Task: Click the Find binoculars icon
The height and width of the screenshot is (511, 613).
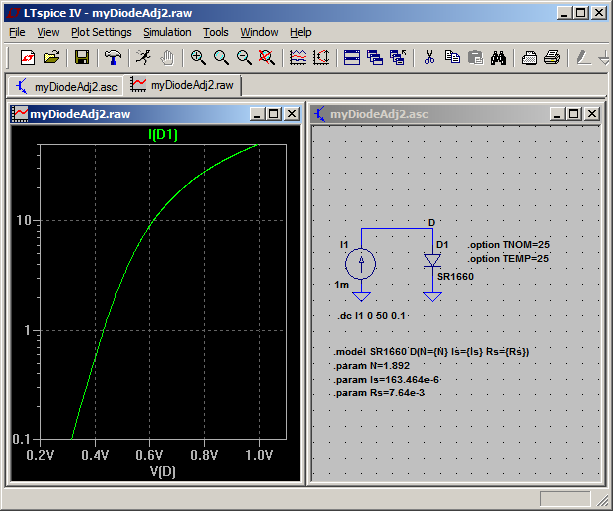Action: tap(498, 57)
